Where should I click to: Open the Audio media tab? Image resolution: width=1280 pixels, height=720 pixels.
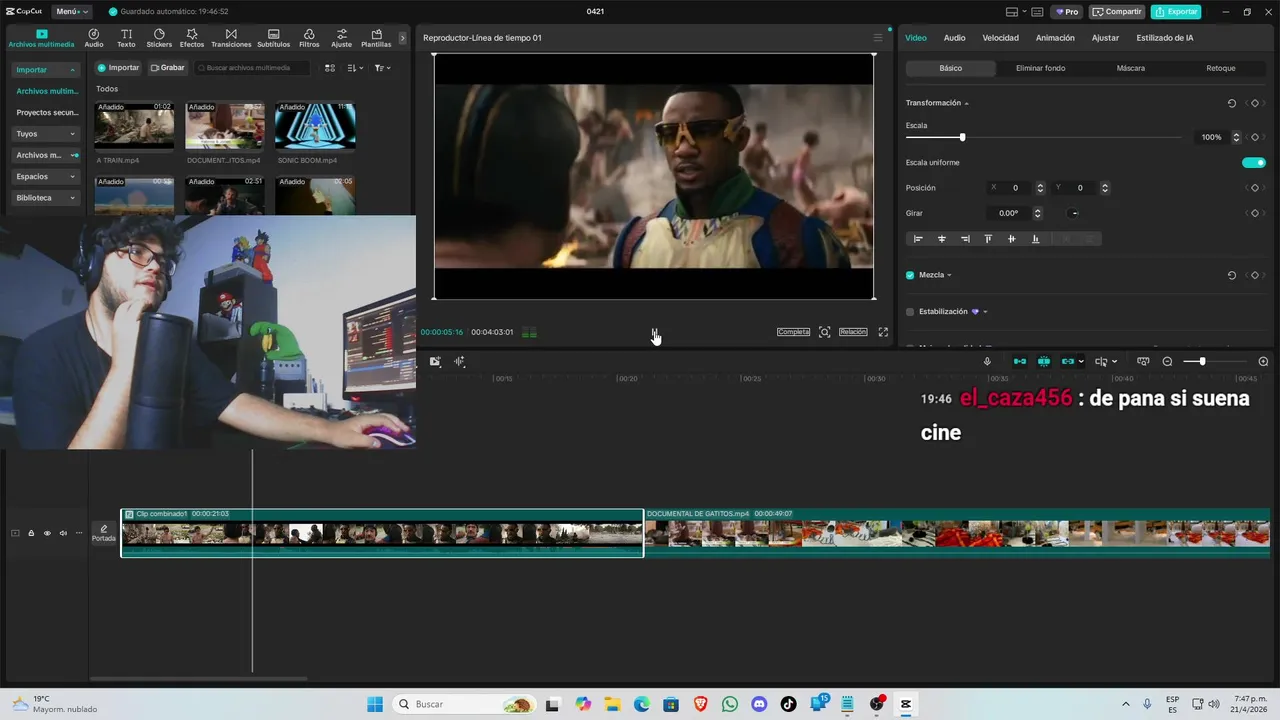coord(94,38)
